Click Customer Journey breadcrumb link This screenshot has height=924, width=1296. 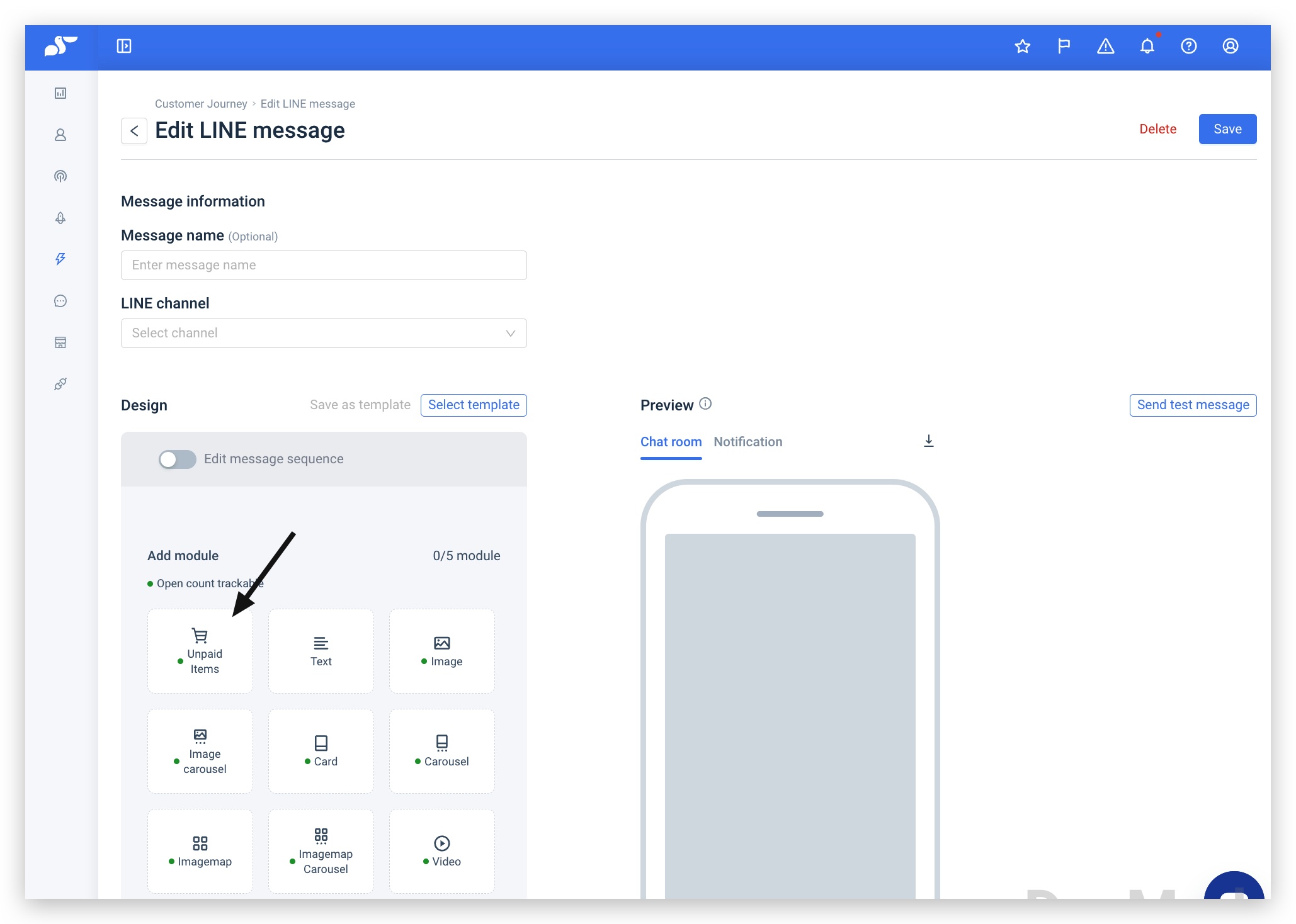tap(201, 104)
